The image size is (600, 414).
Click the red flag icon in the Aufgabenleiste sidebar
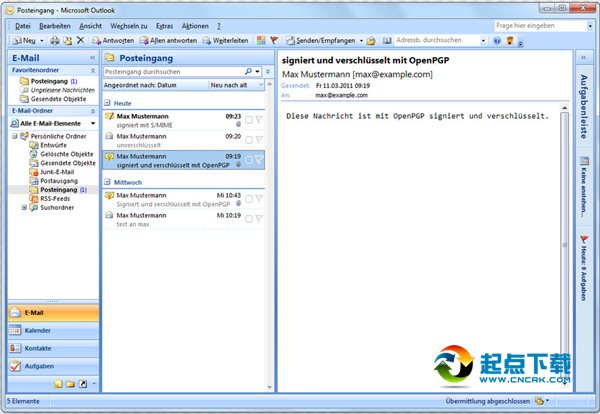tap(584, 240)
